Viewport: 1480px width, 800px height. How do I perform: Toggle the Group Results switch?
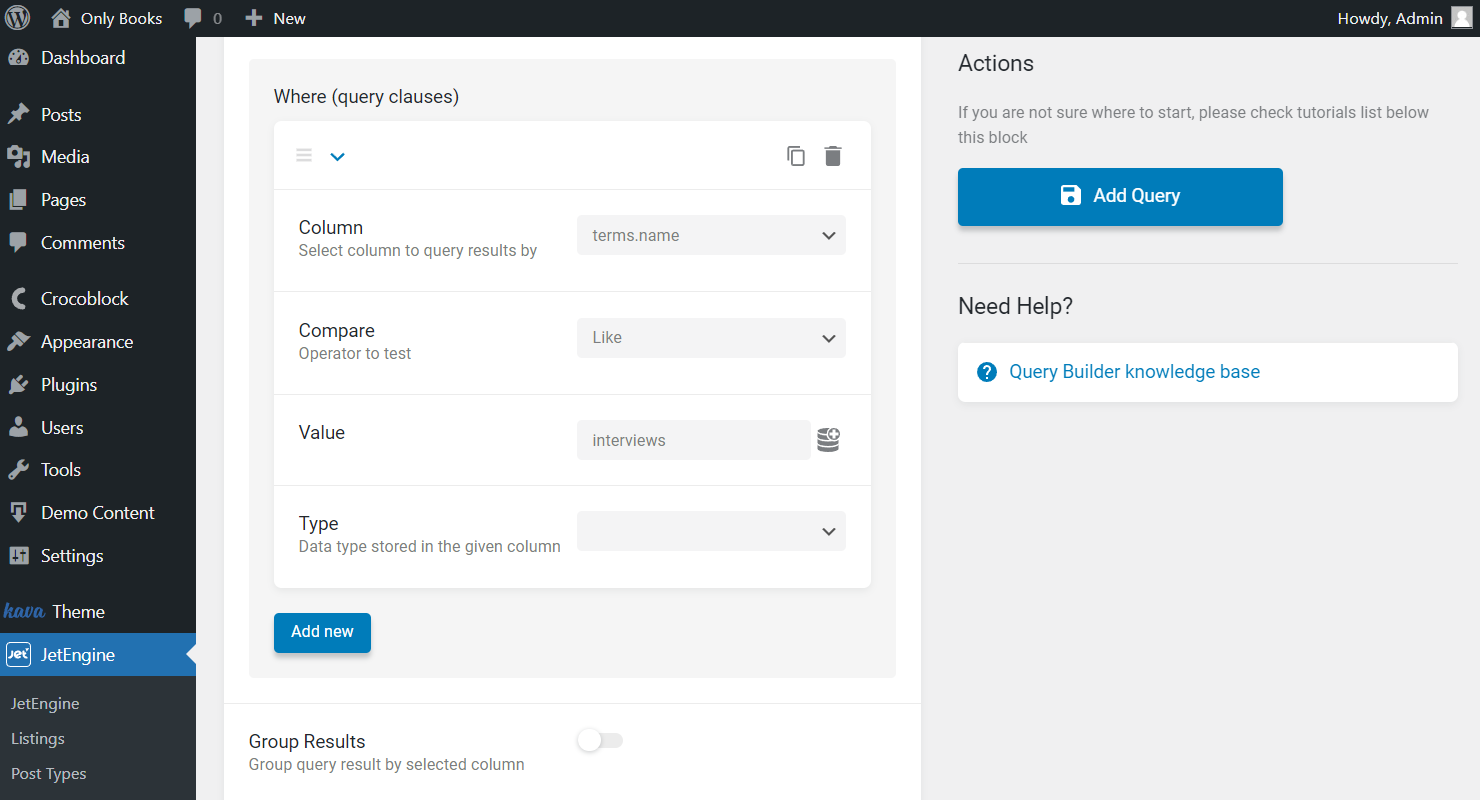coord(600,741)
